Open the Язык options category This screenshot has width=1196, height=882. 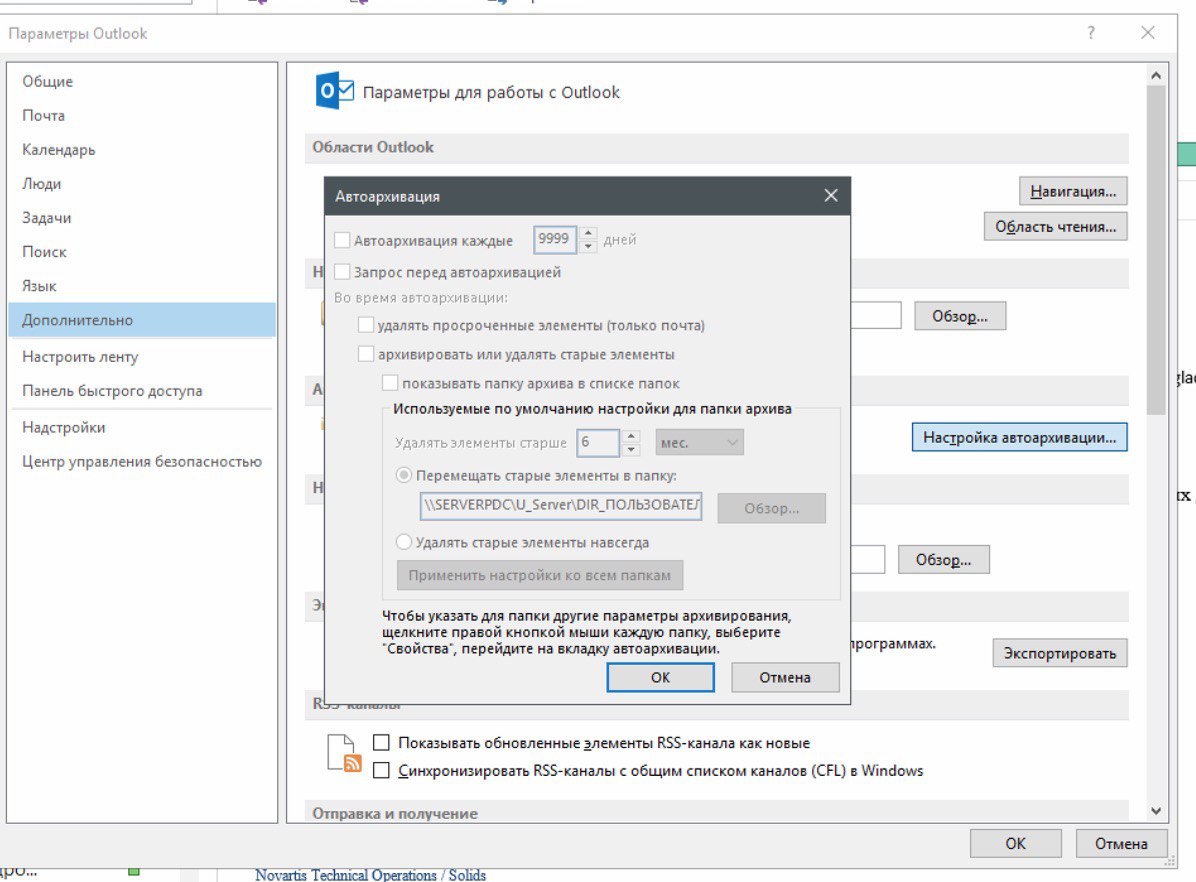click(142, 286)
